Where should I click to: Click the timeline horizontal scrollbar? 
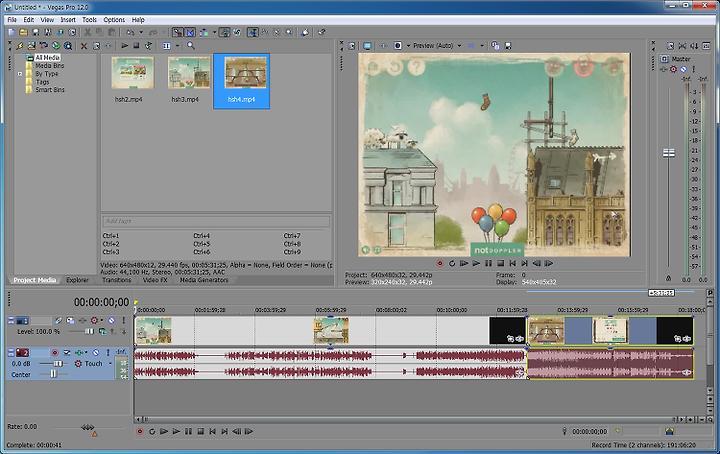[x=408, y=420]
